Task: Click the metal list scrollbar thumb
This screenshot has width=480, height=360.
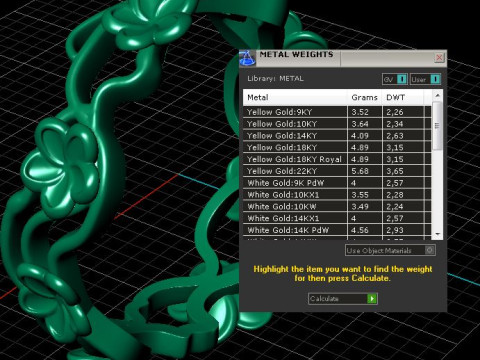Action: (x=437, y=126)
